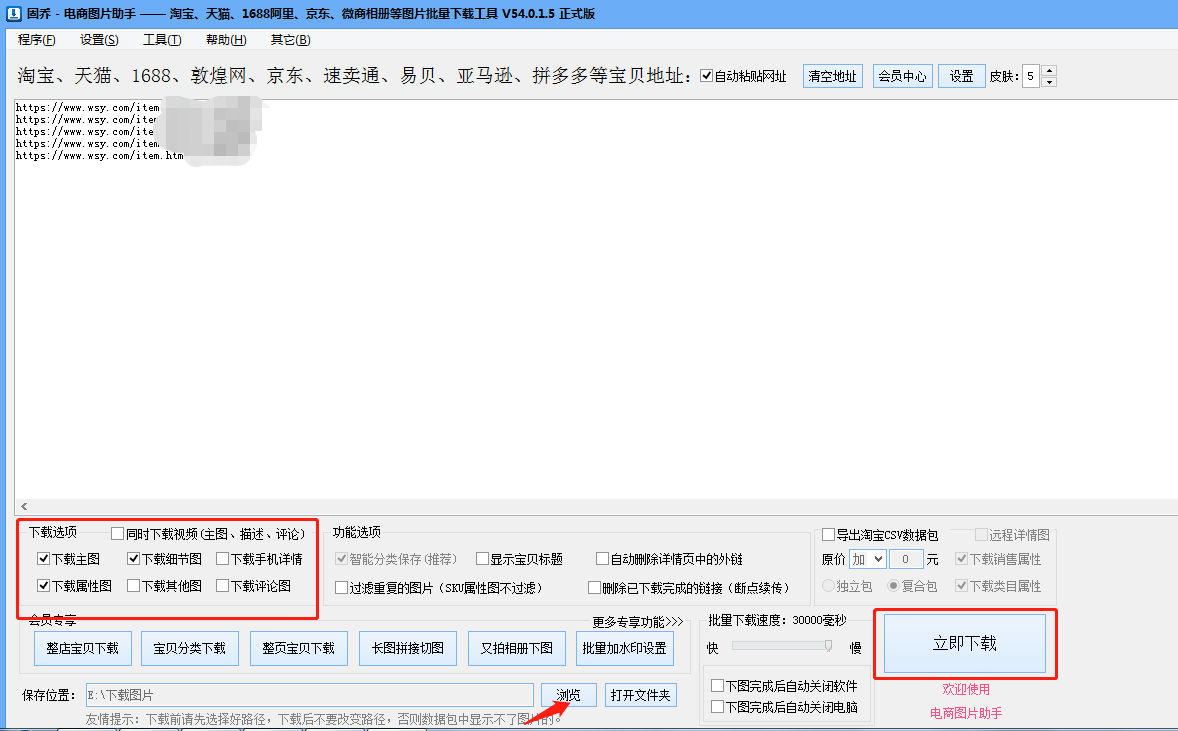Screen dimensions: 1178x731
Task: Open the 会员中心 button
Action: pos(902,76)
